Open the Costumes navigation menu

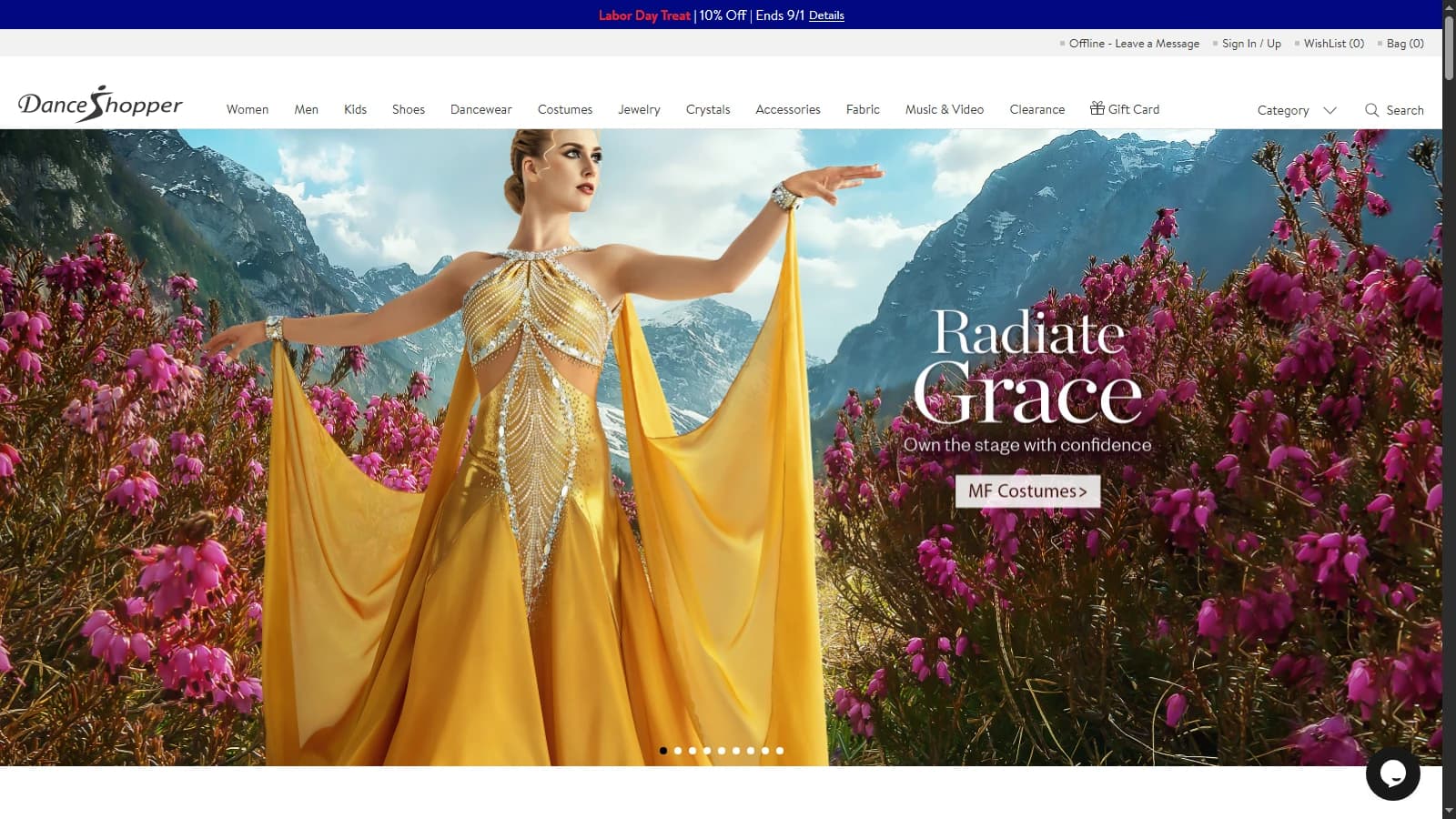564,109
